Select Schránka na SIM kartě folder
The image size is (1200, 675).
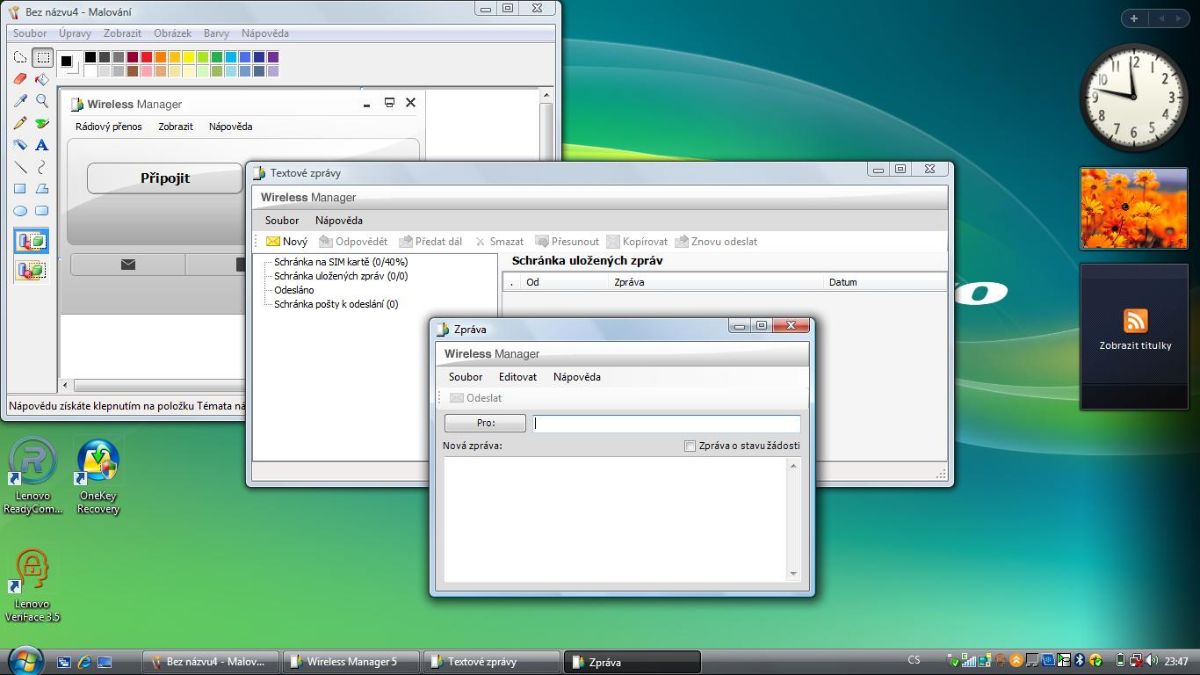point(341,262)
